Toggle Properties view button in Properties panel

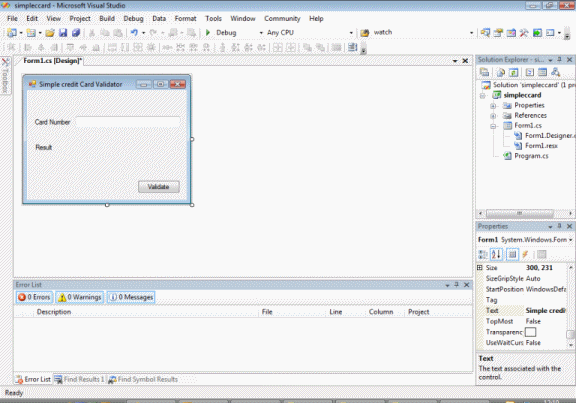coord(512,254)
